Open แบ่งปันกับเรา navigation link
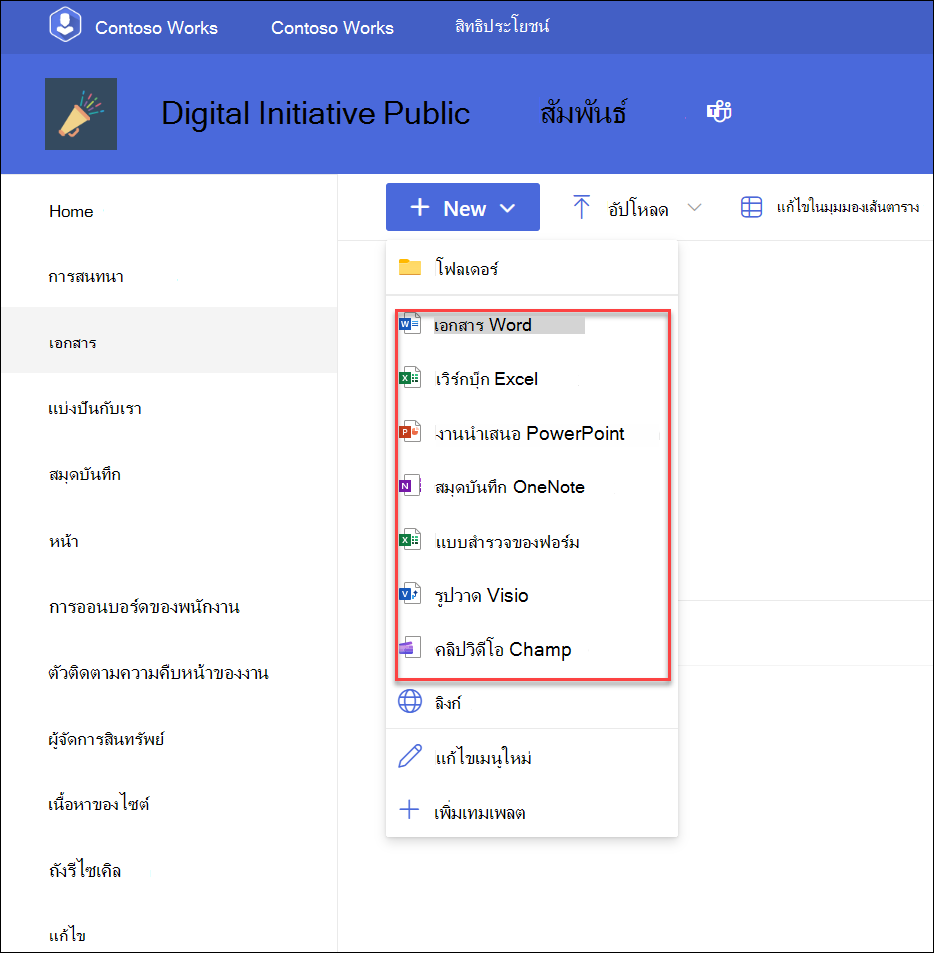 point(95,408)
